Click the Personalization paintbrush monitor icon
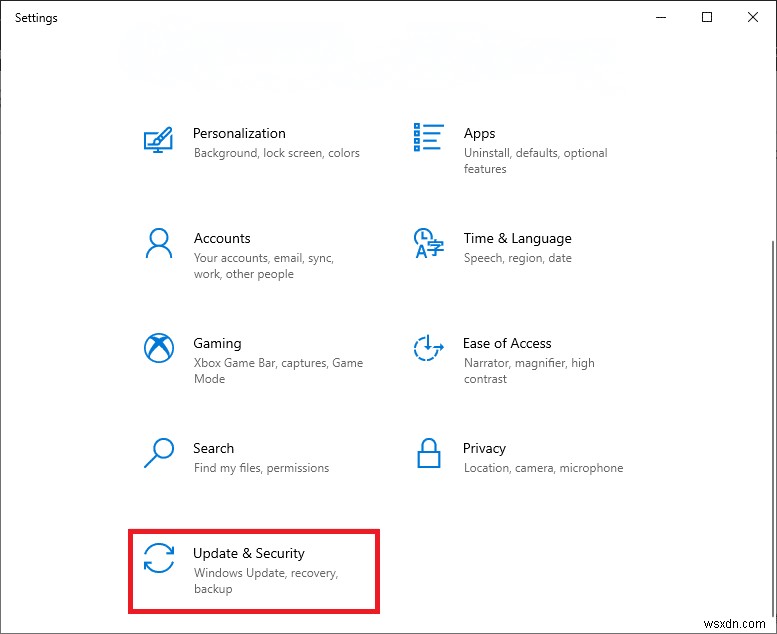The height and width of the screenshot is (634, 777). click(159, 140)
